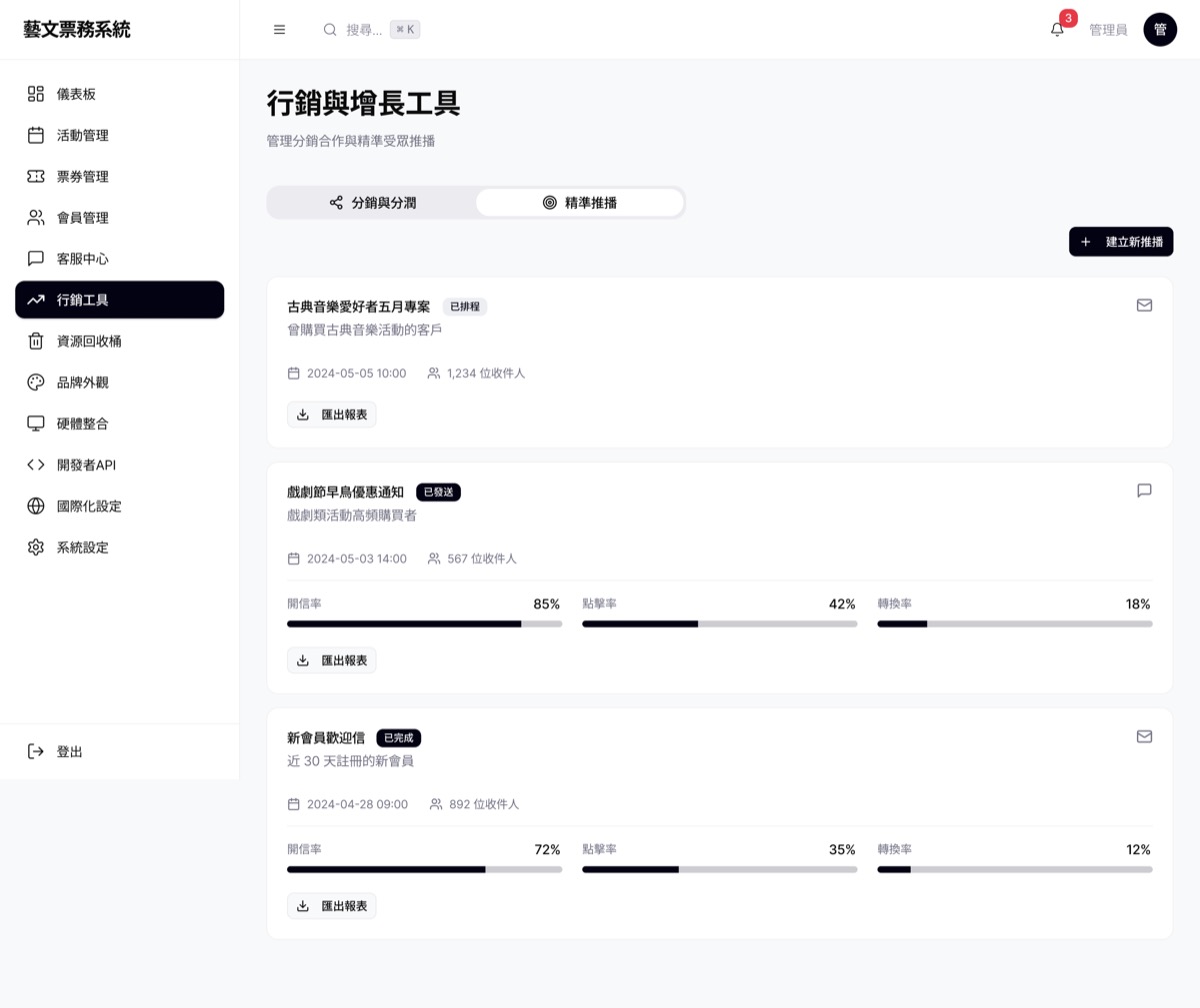Image resolution: width=1200 pixels, height=1008 pixels.
Task: Export report for 古典音樂愛好者五月專案
Action: coord(332,414)
